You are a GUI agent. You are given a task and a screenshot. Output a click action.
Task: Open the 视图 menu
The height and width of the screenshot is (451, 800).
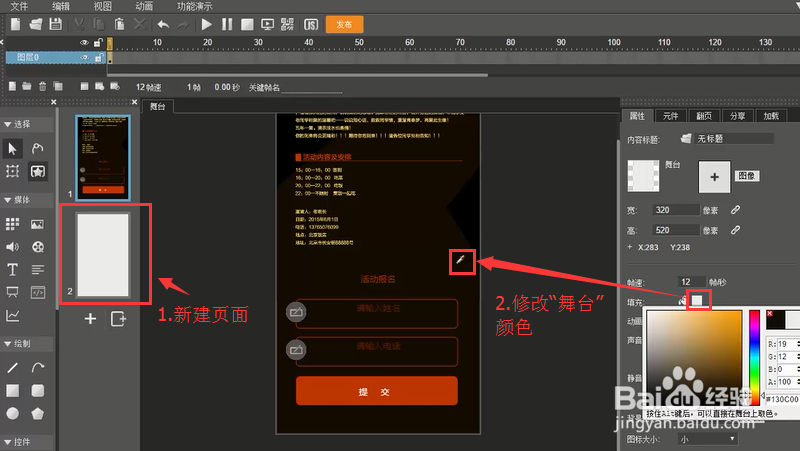103,6
